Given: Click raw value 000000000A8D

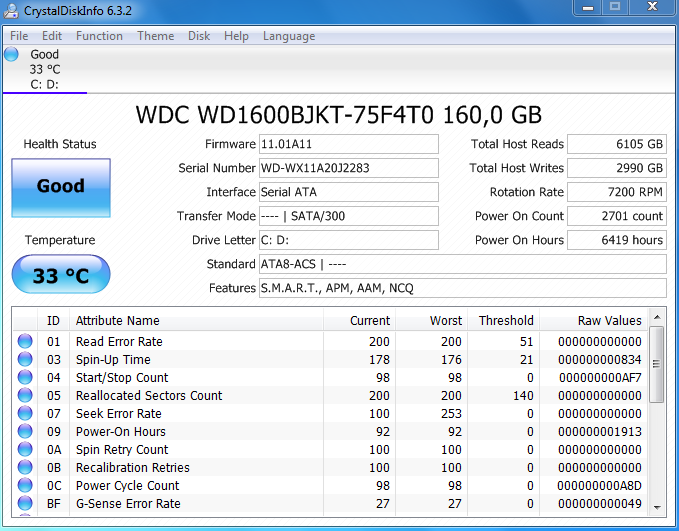Looking at the screenshot, I should tap(599, 486).
